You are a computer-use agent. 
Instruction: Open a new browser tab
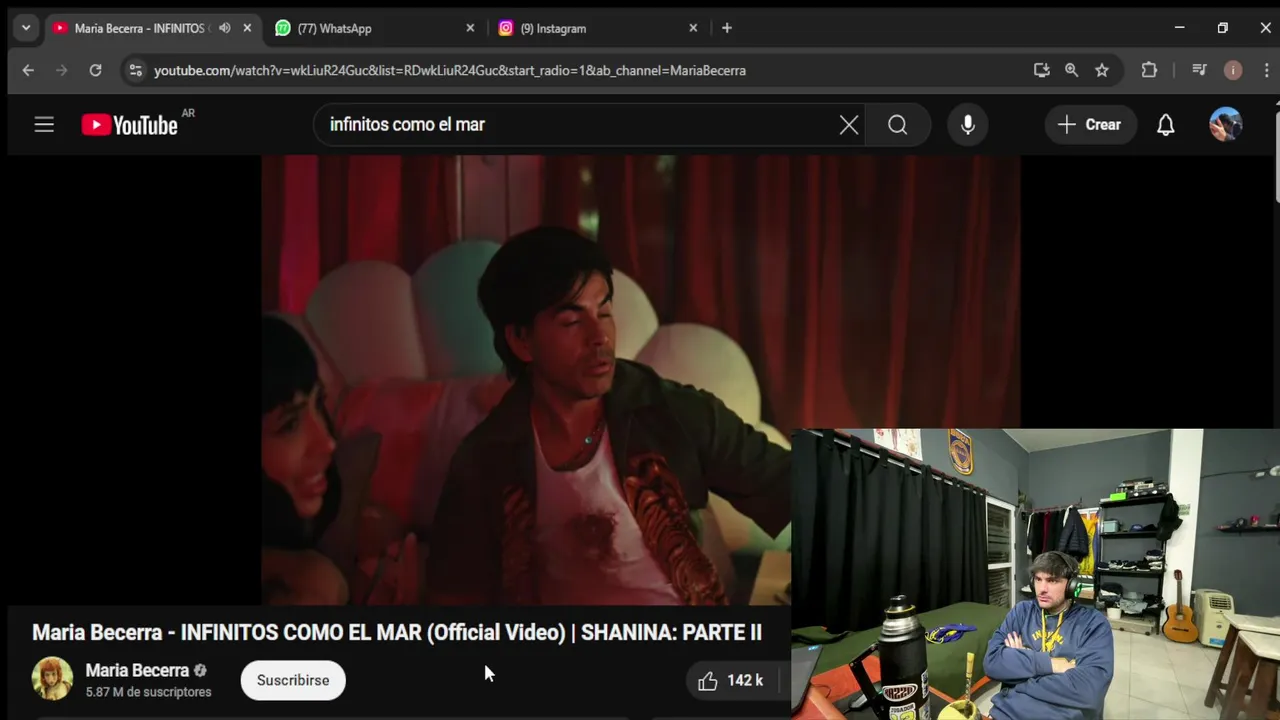(727, 28)
